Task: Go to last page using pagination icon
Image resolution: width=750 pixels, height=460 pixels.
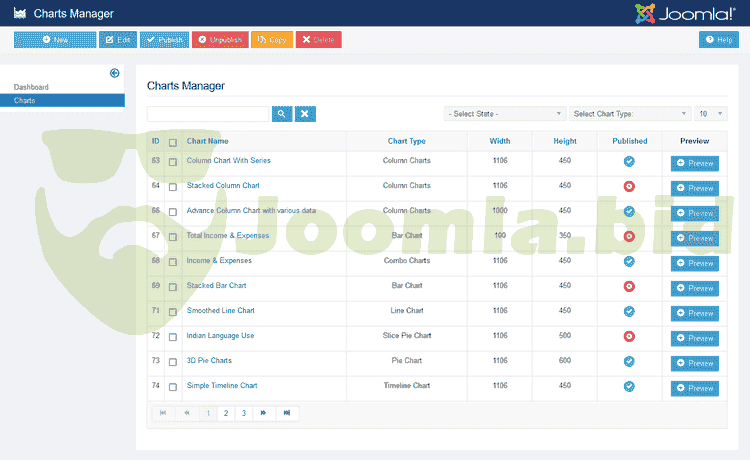Action: pos(287,413)
